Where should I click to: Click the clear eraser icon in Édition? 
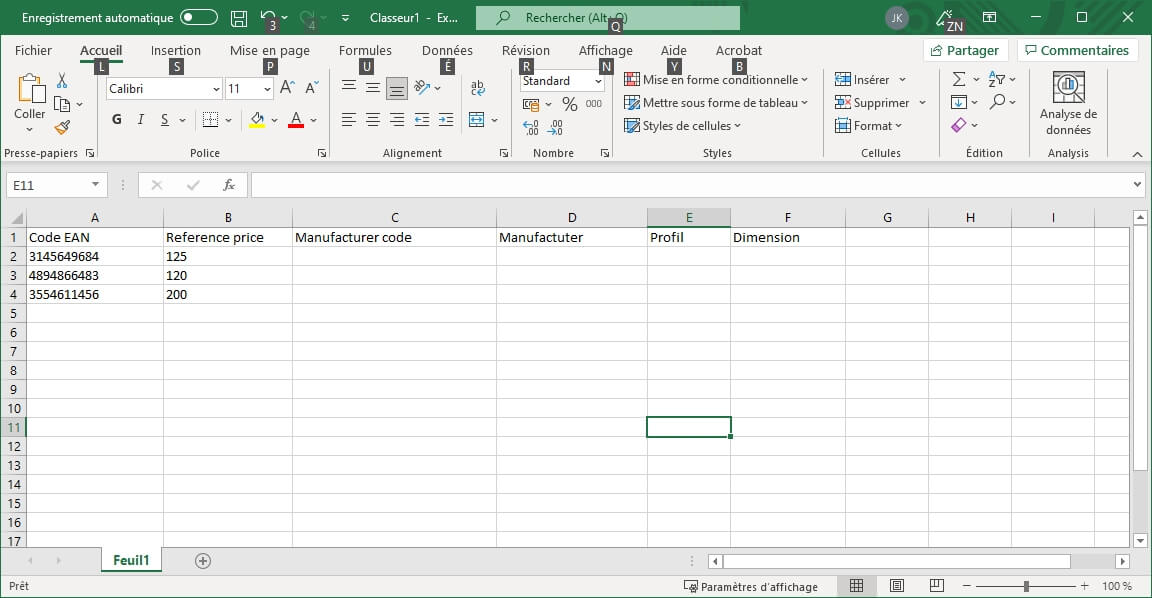pyautogui.click(x=959, y=125)
